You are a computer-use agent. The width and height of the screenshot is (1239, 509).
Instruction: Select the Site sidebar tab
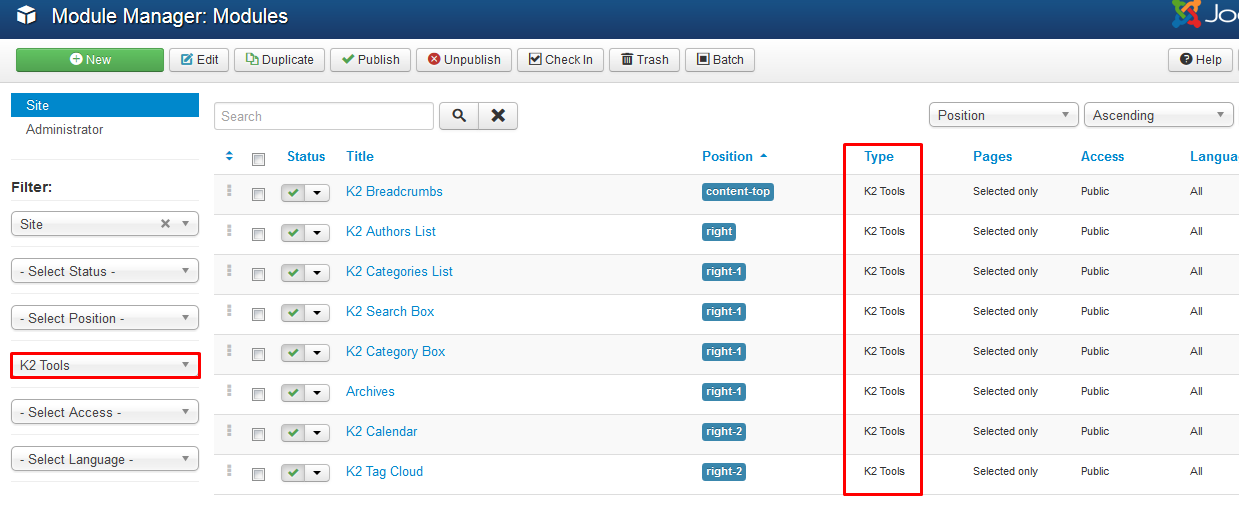[105, 105]
